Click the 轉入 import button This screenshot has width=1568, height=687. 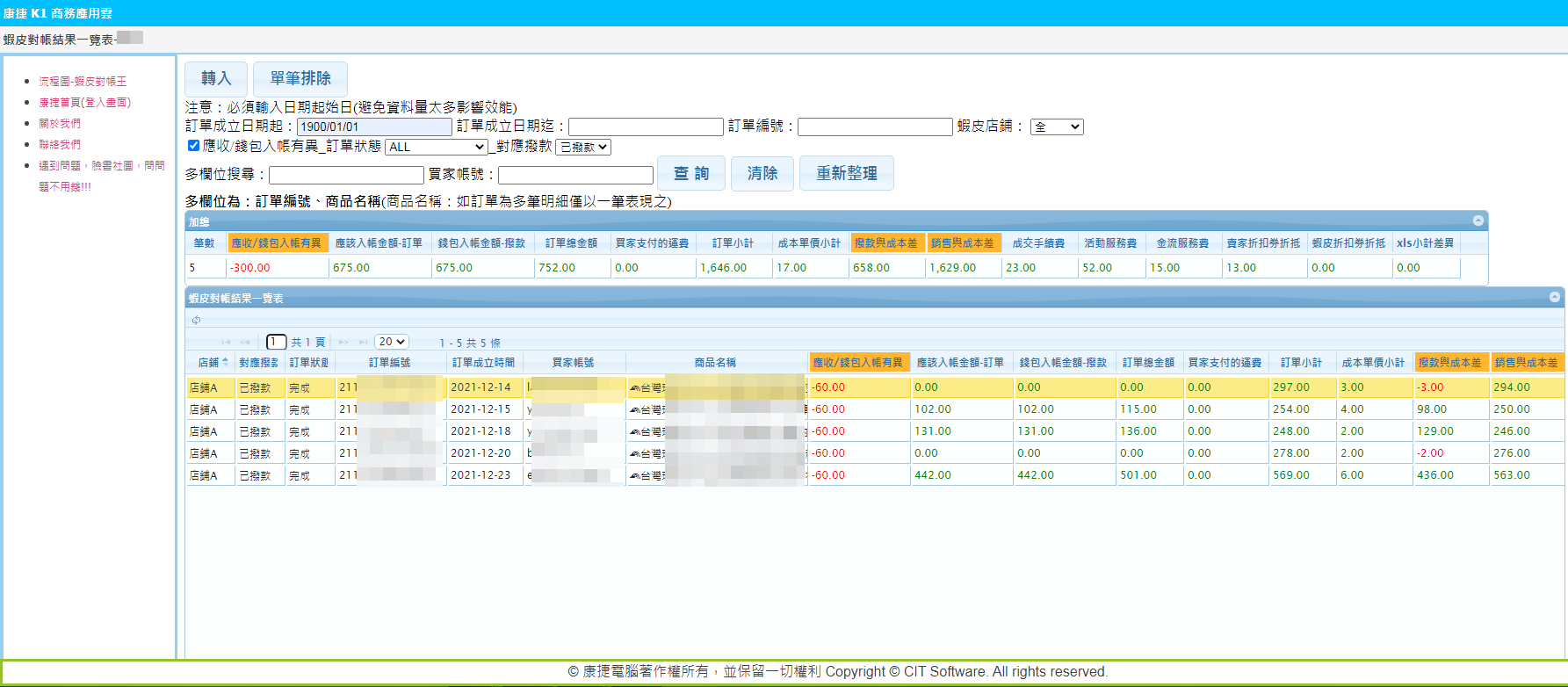(x=216, y=79)
